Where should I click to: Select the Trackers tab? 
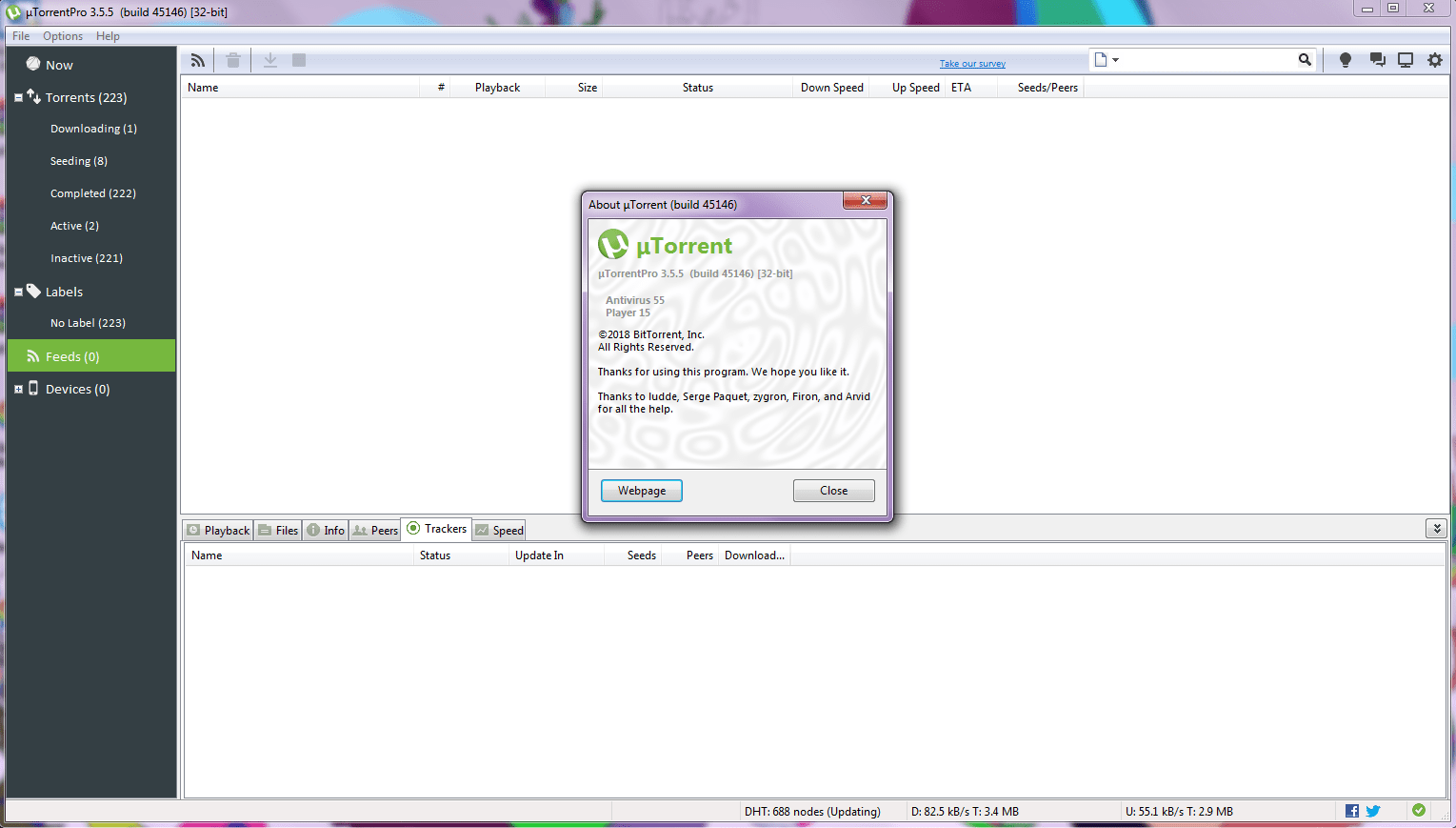pos(437,529)
